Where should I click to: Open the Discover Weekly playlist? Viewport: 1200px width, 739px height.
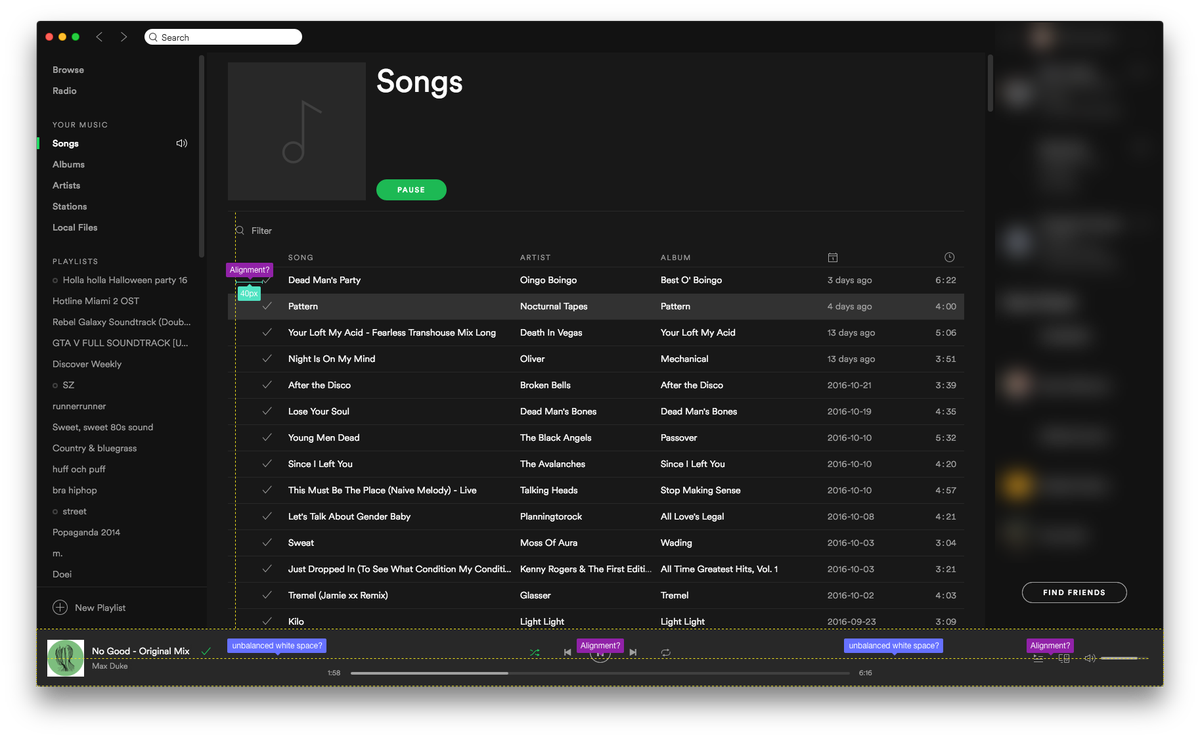(x=87, y=364)
